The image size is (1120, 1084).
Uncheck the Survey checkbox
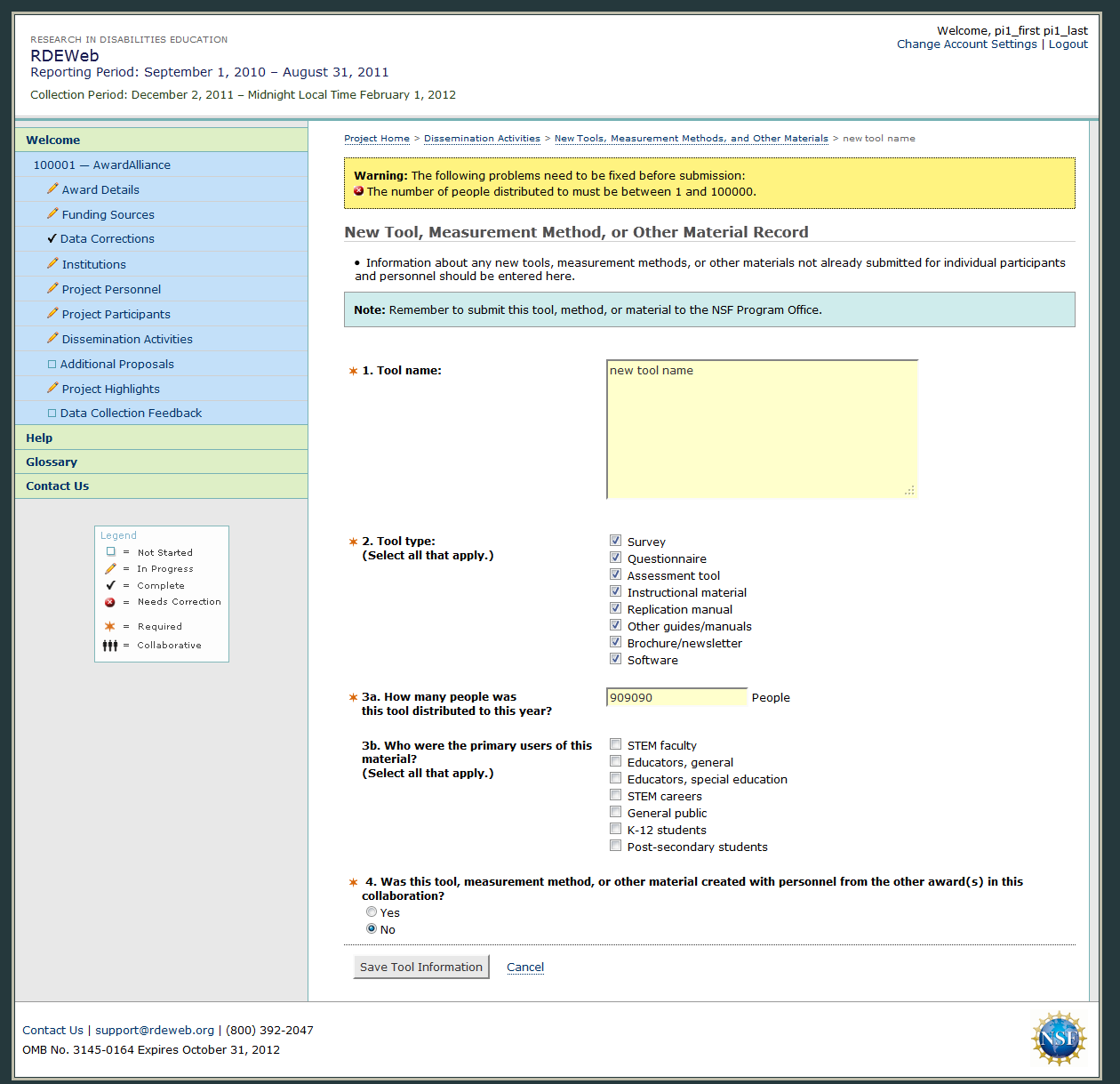coord(615,541)
